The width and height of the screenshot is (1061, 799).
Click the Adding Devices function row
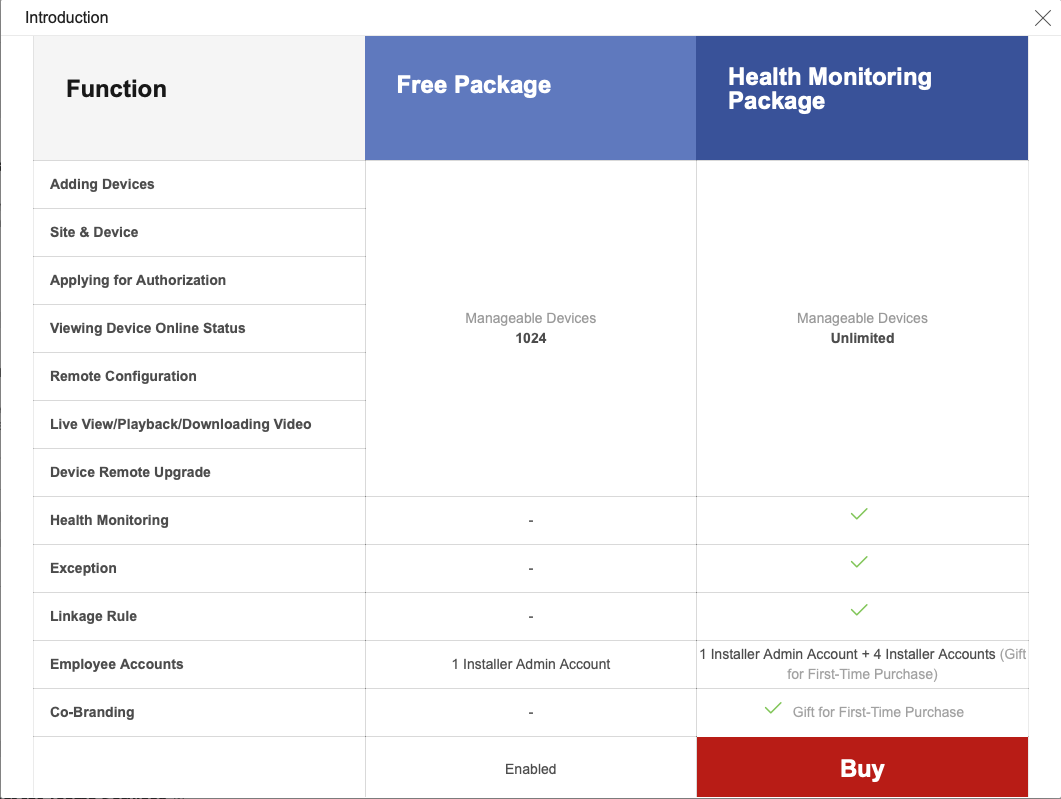102,184
